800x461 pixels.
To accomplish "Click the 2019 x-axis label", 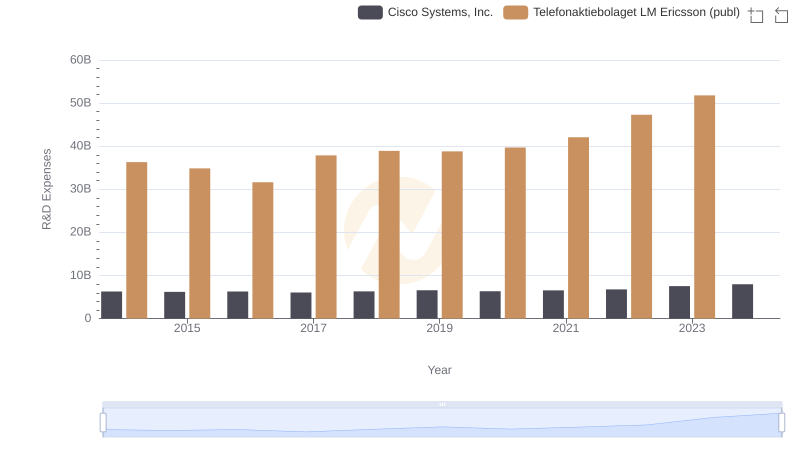I will tap(439, 328).
